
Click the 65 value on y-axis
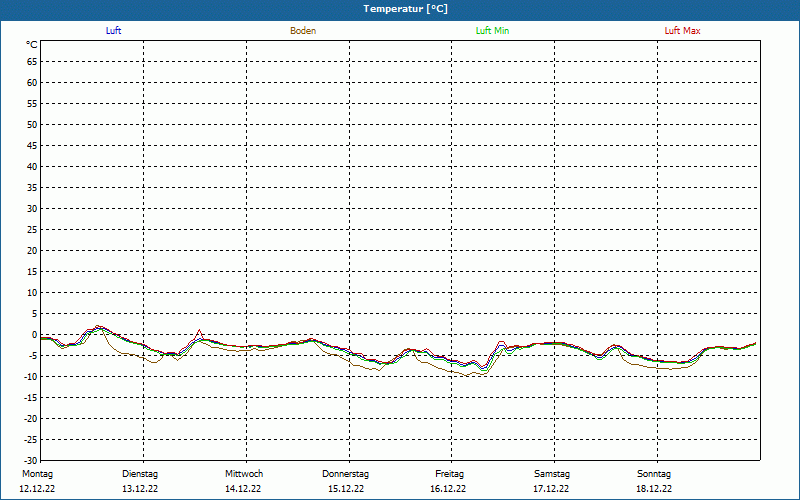(x=32, y=62)
